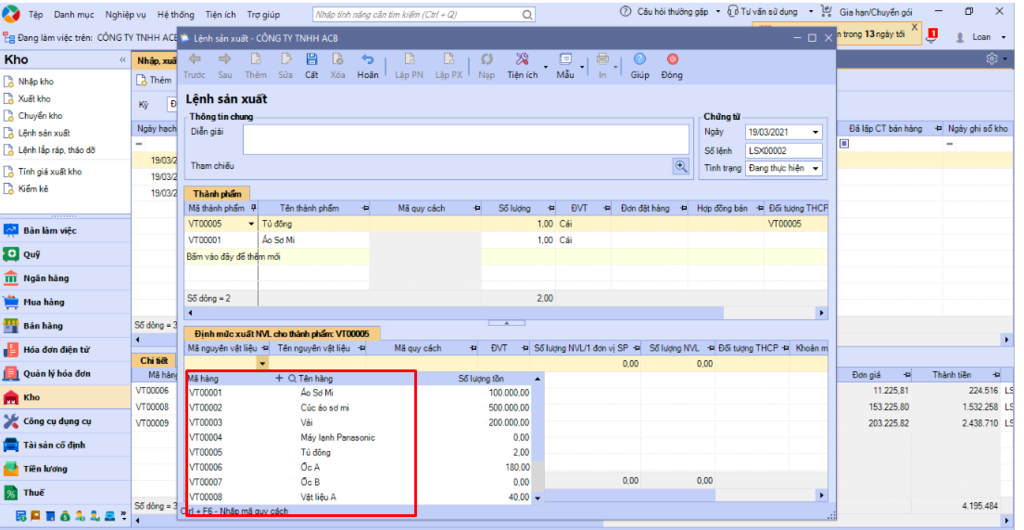Click the Lập PN toolbar icon
The height and width of the screenshot is (530, 1024).
click(409, 59)
